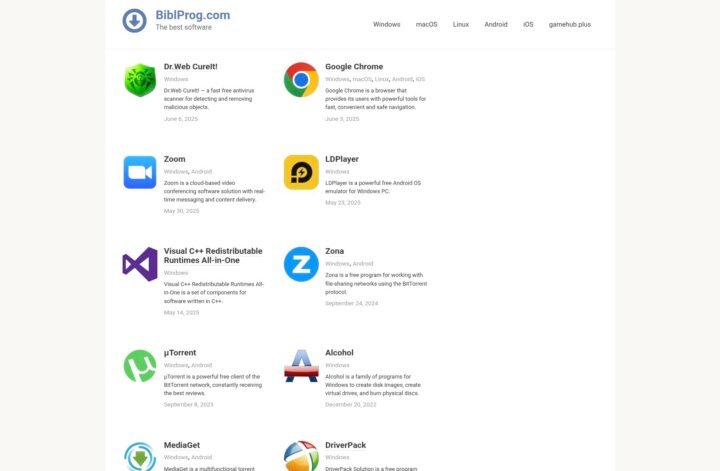Go to the iOS section
Screen dimensions: 720x471
pos(528,24)
